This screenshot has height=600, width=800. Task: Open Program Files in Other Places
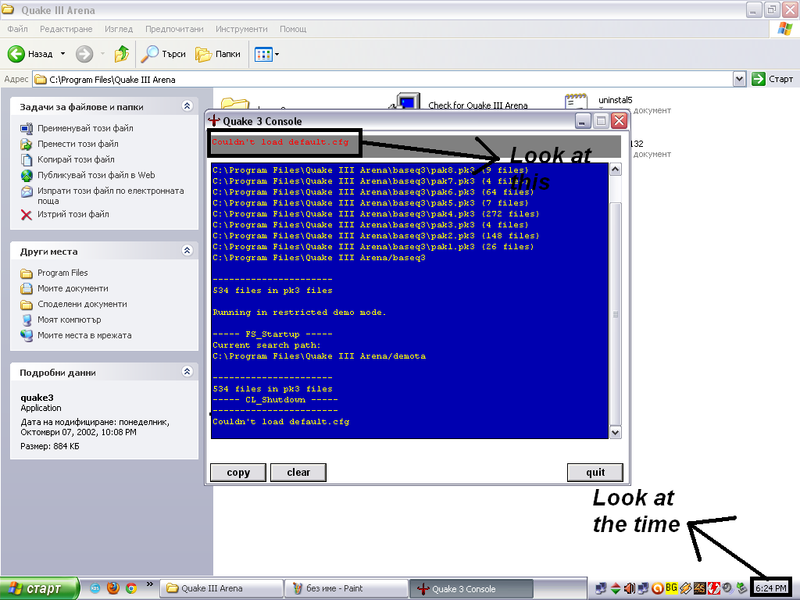[x=62, y=273]
